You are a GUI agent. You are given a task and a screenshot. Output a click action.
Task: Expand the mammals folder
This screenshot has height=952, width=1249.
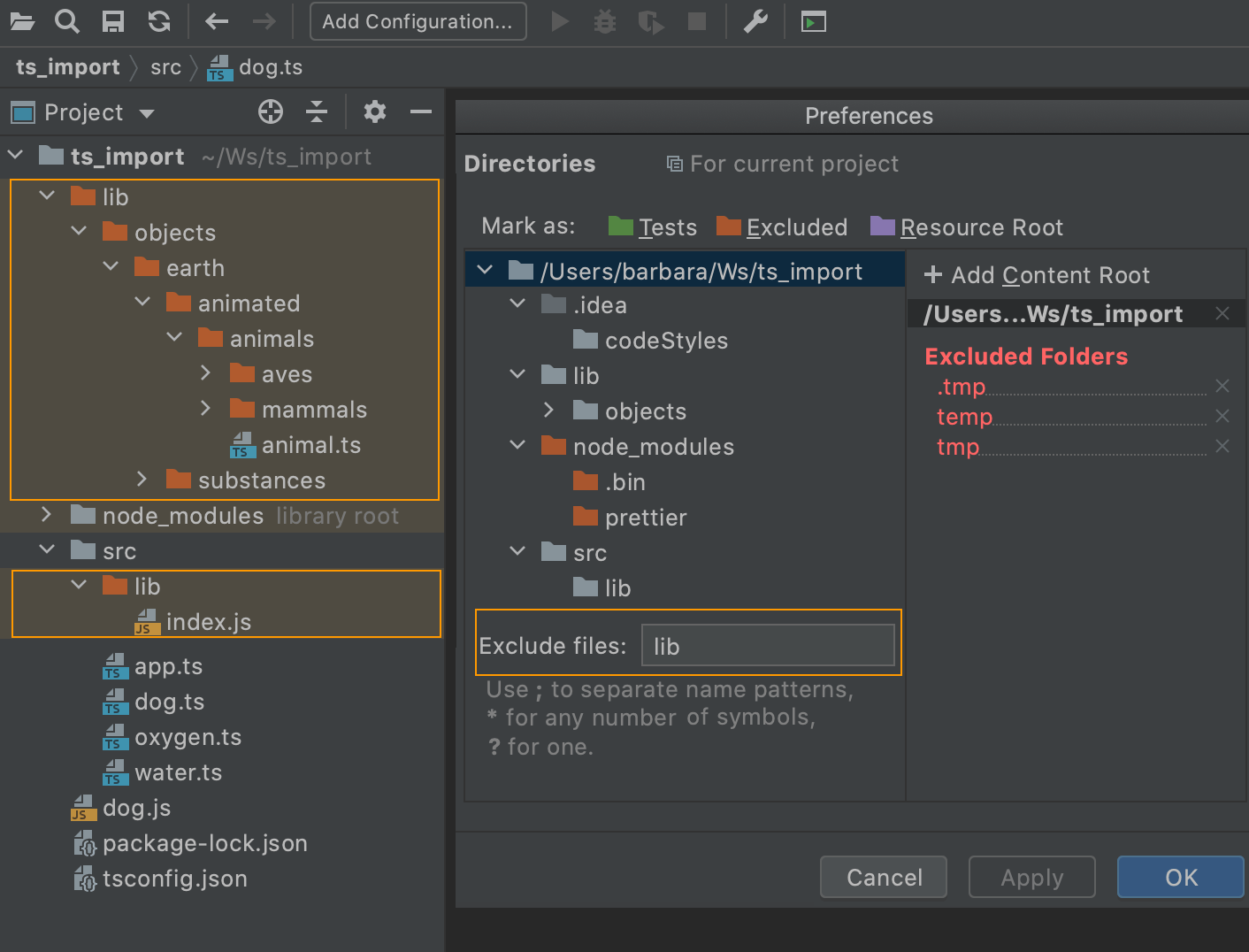[205, 409]
